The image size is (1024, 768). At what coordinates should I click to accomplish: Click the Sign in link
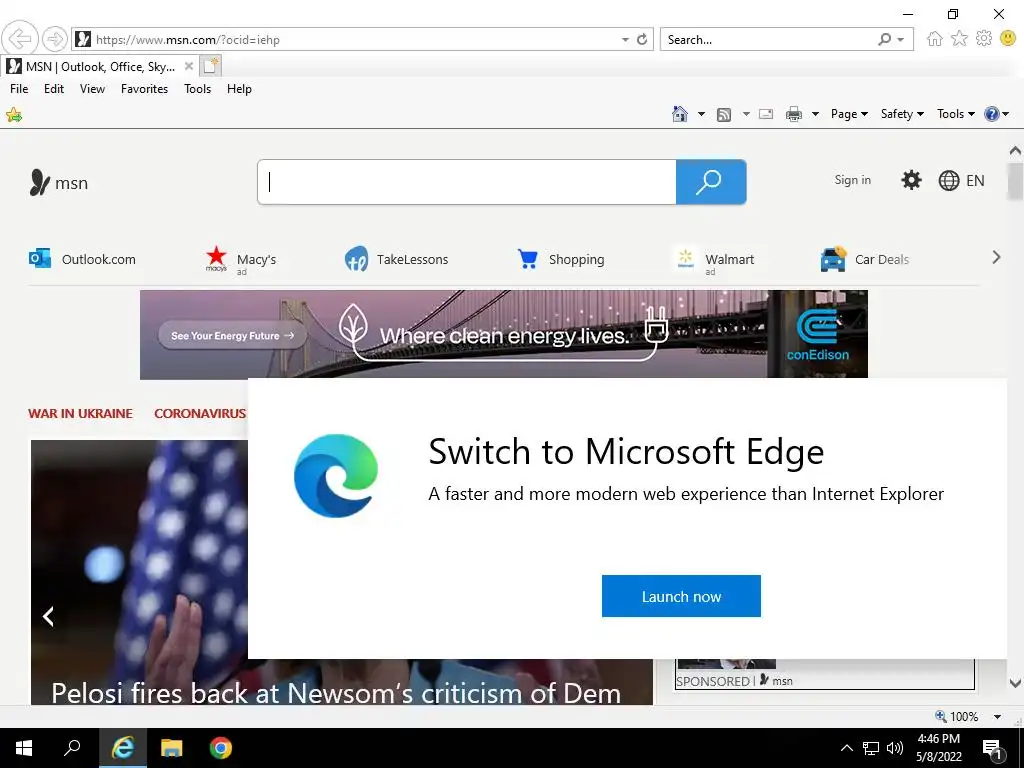click(852, 180)
